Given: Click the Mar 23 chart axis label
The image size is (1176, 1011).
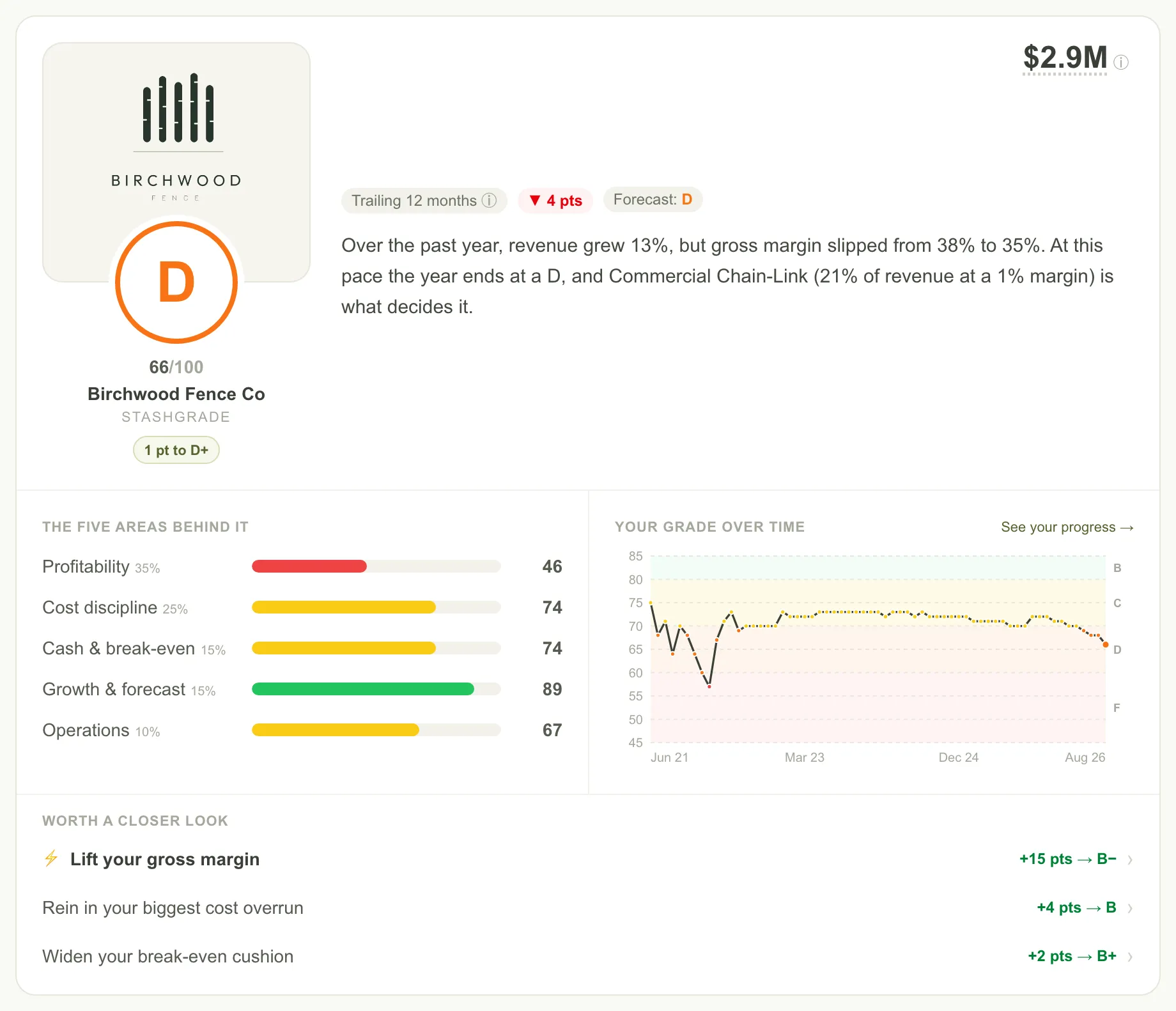Looking at the screenshot, I should [805, 757].
